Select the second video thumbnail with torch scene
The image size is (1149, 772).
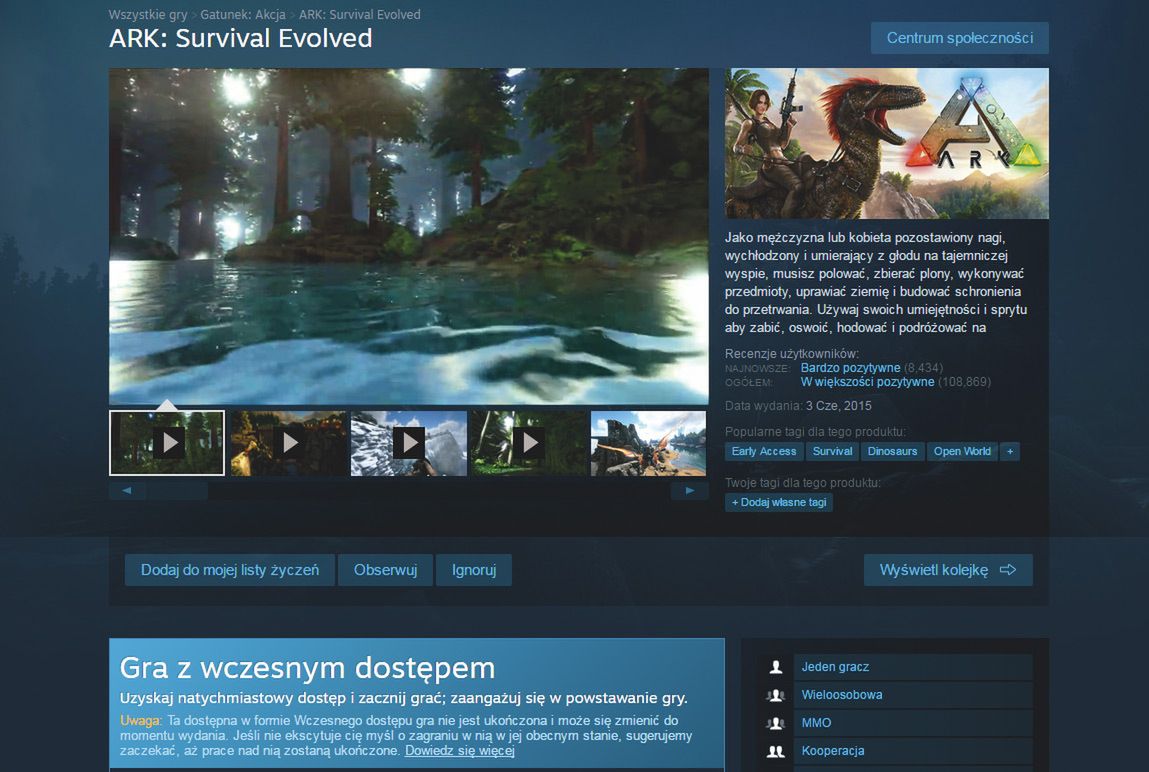click(288, 443)
